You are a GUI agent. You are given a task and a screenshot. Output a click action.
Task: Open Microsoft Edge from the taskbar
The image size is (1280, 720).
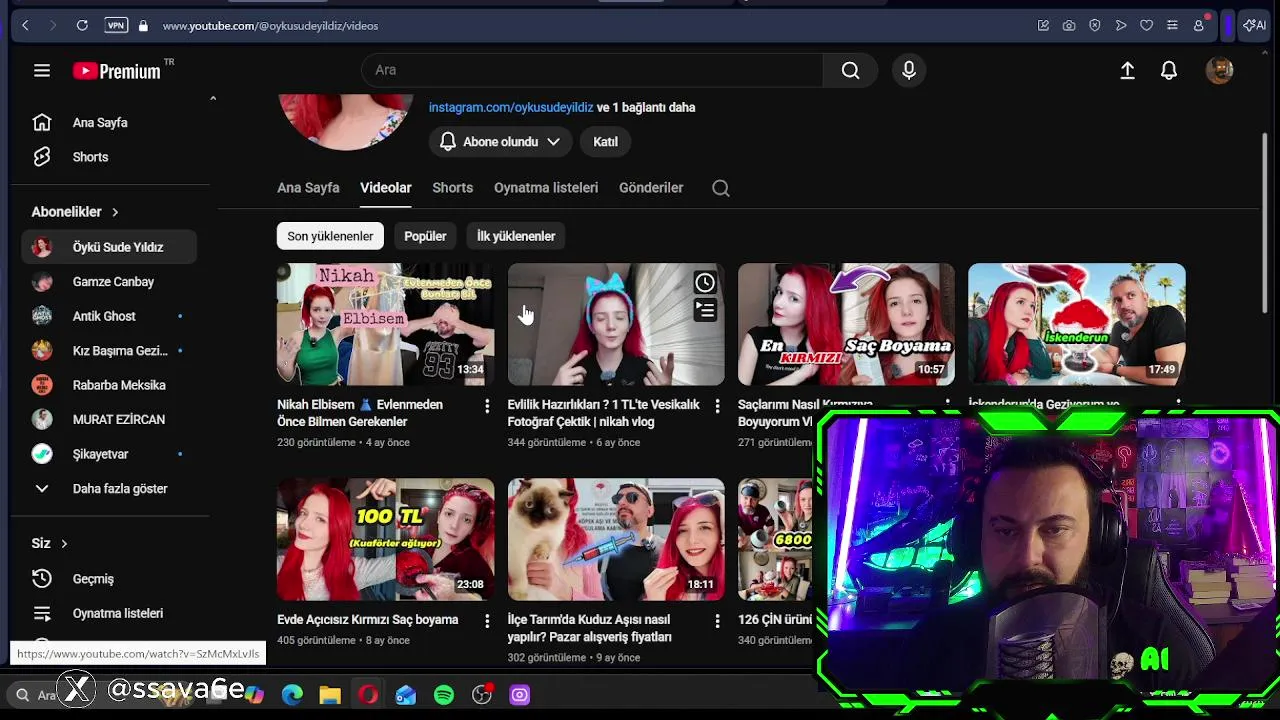pyautogui.click(x=292, y=695)
